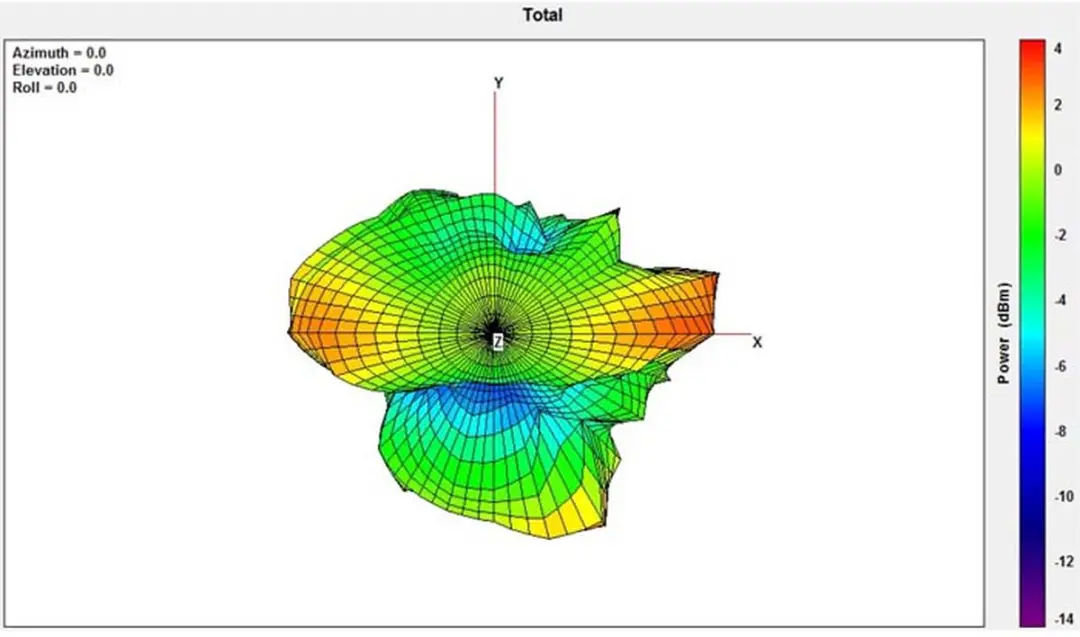The image size is (1080, 637).
Task: Click the colorbar tick value -2
Action: coord(1061,236)
